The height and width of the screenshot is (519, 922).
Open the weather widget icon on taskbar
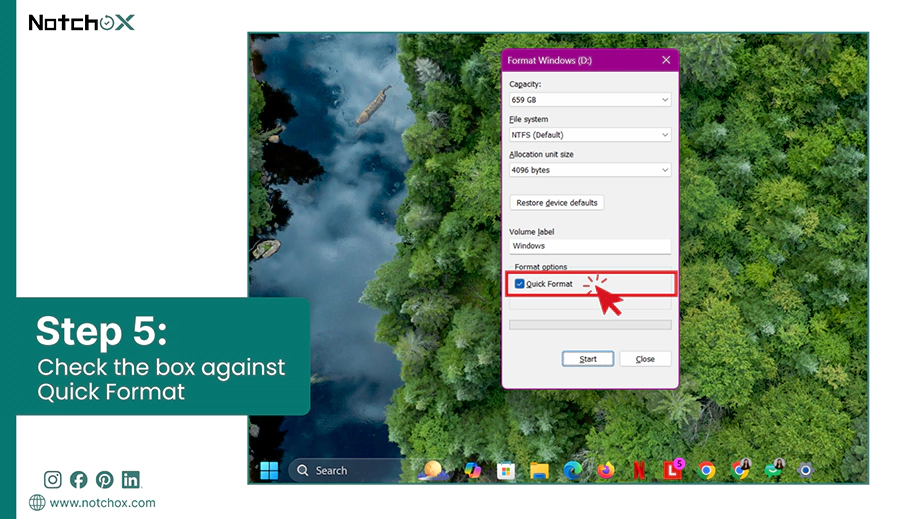pos(433,470)
